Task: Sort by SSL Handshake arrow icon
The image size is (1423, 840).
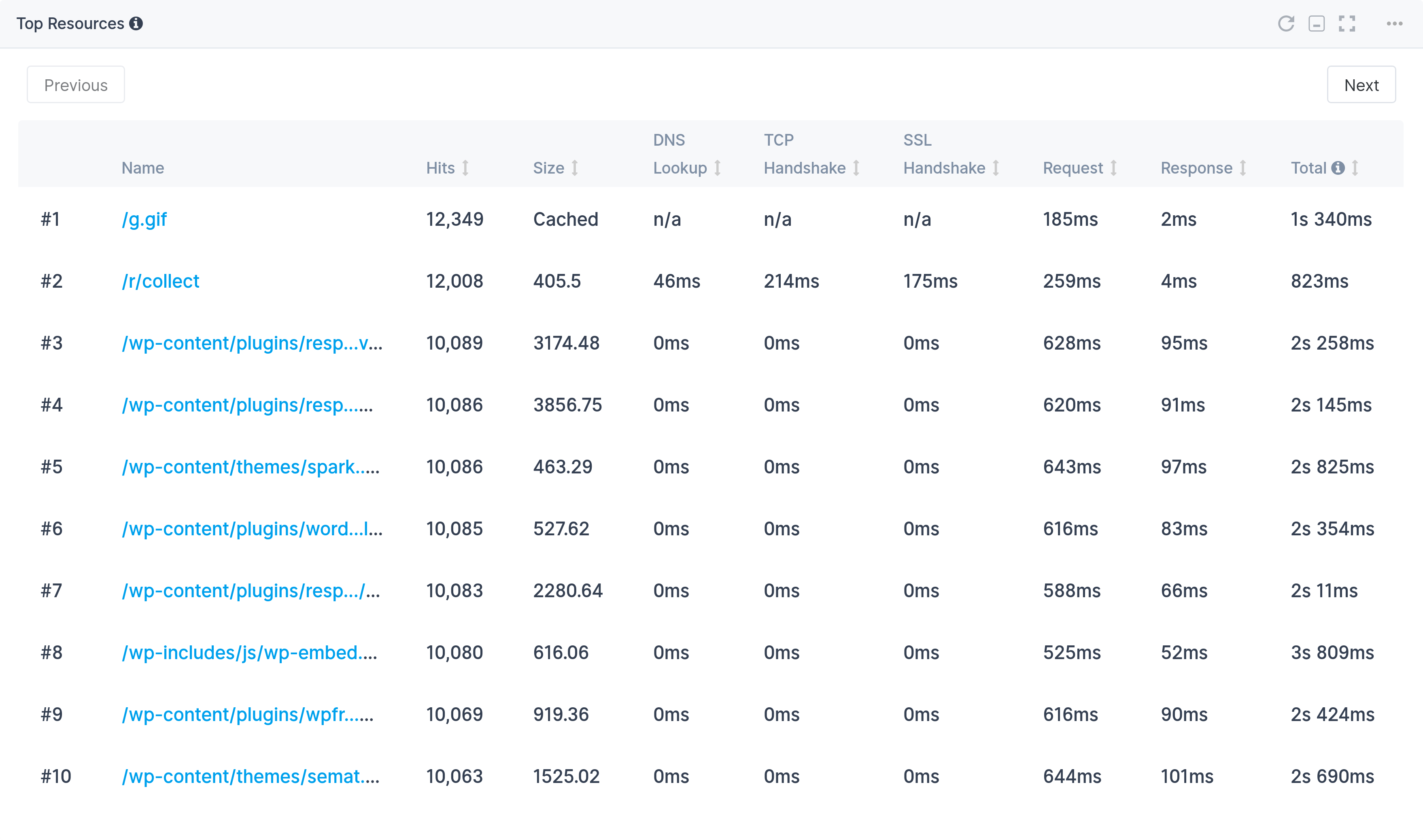Action: click(996, 168)
